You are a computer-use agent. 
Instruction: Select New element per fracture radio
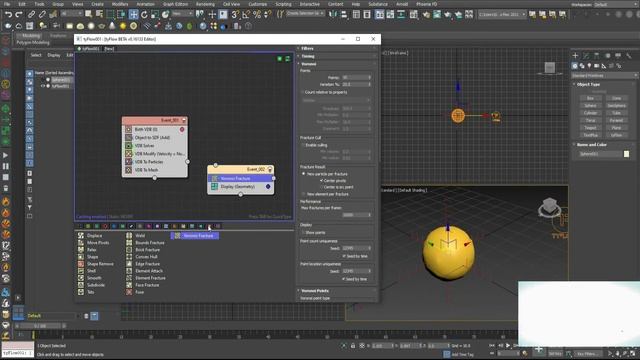pos(303,194)
